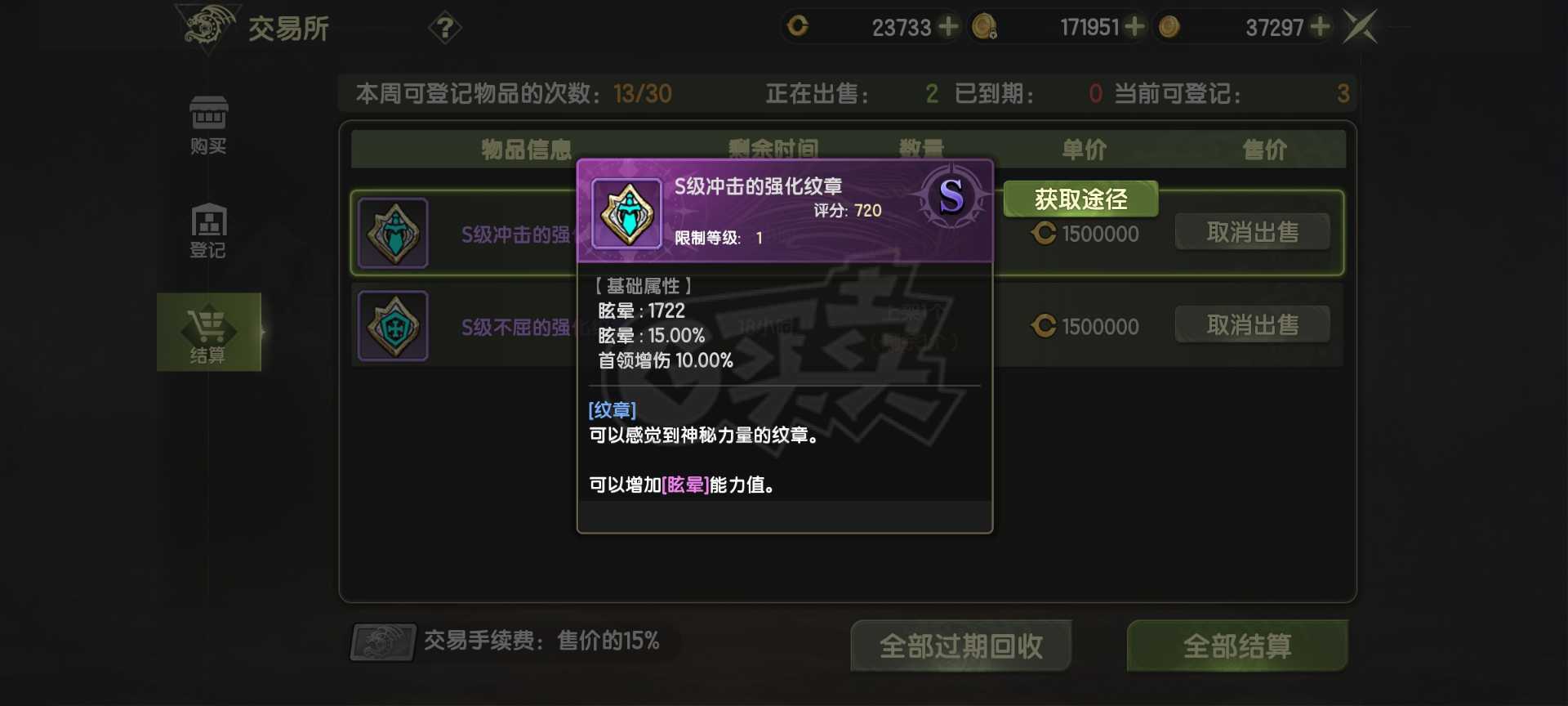Select the S级不屈 emblem item icon
The height and width of the screenshot is (706, 1568).
tap(393, 326)
